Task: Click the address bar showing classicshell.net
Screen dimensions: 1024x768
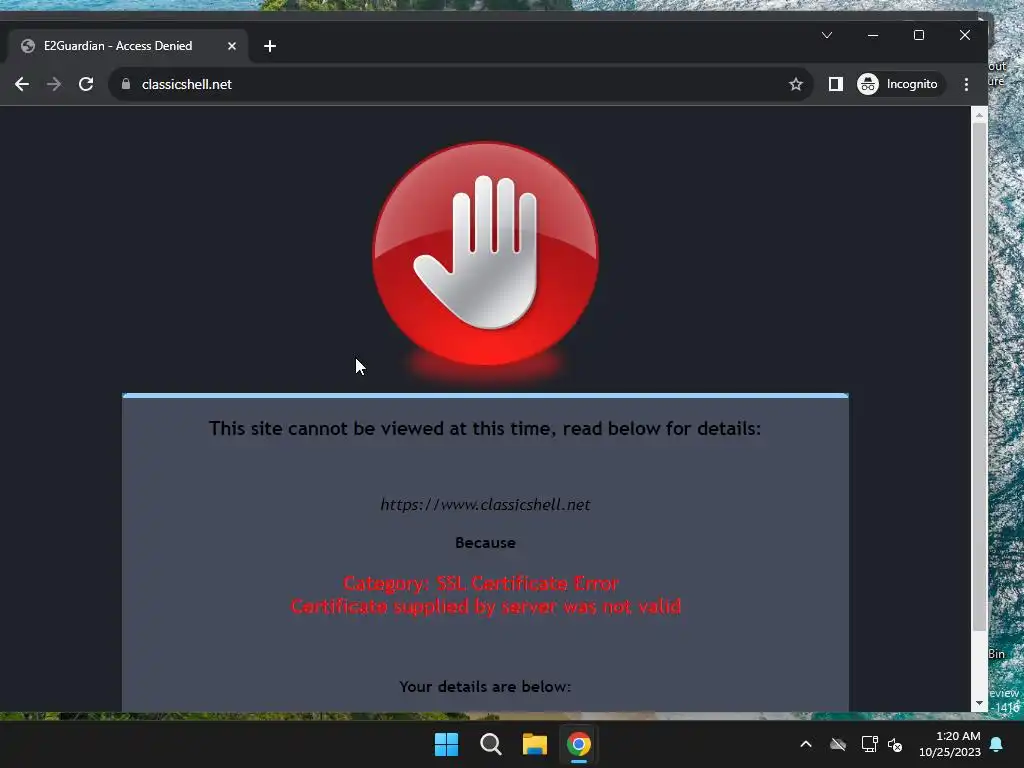Action: (x=460, y=84)
